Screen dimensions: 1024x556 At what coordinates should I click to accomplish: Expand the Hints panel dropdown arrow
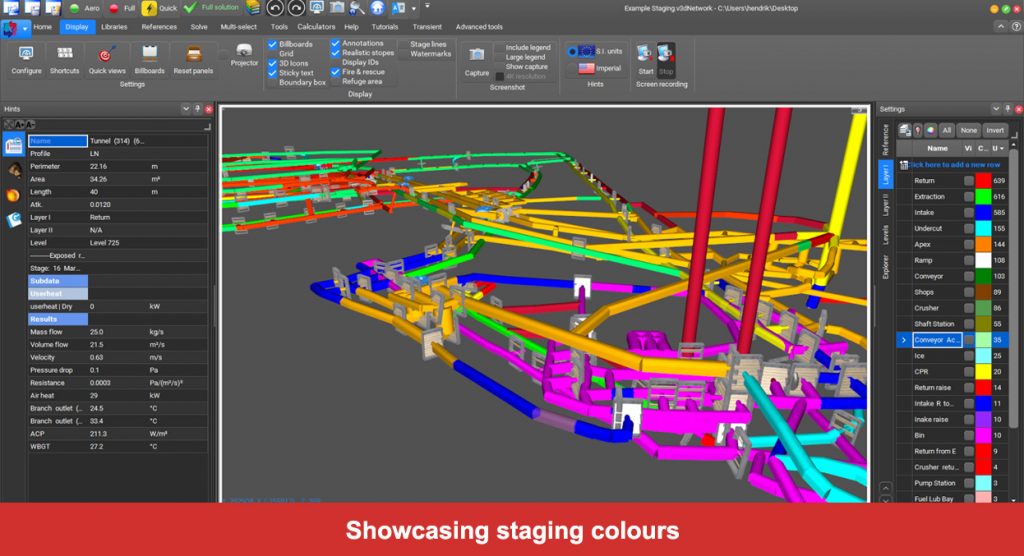pos(184,108)
